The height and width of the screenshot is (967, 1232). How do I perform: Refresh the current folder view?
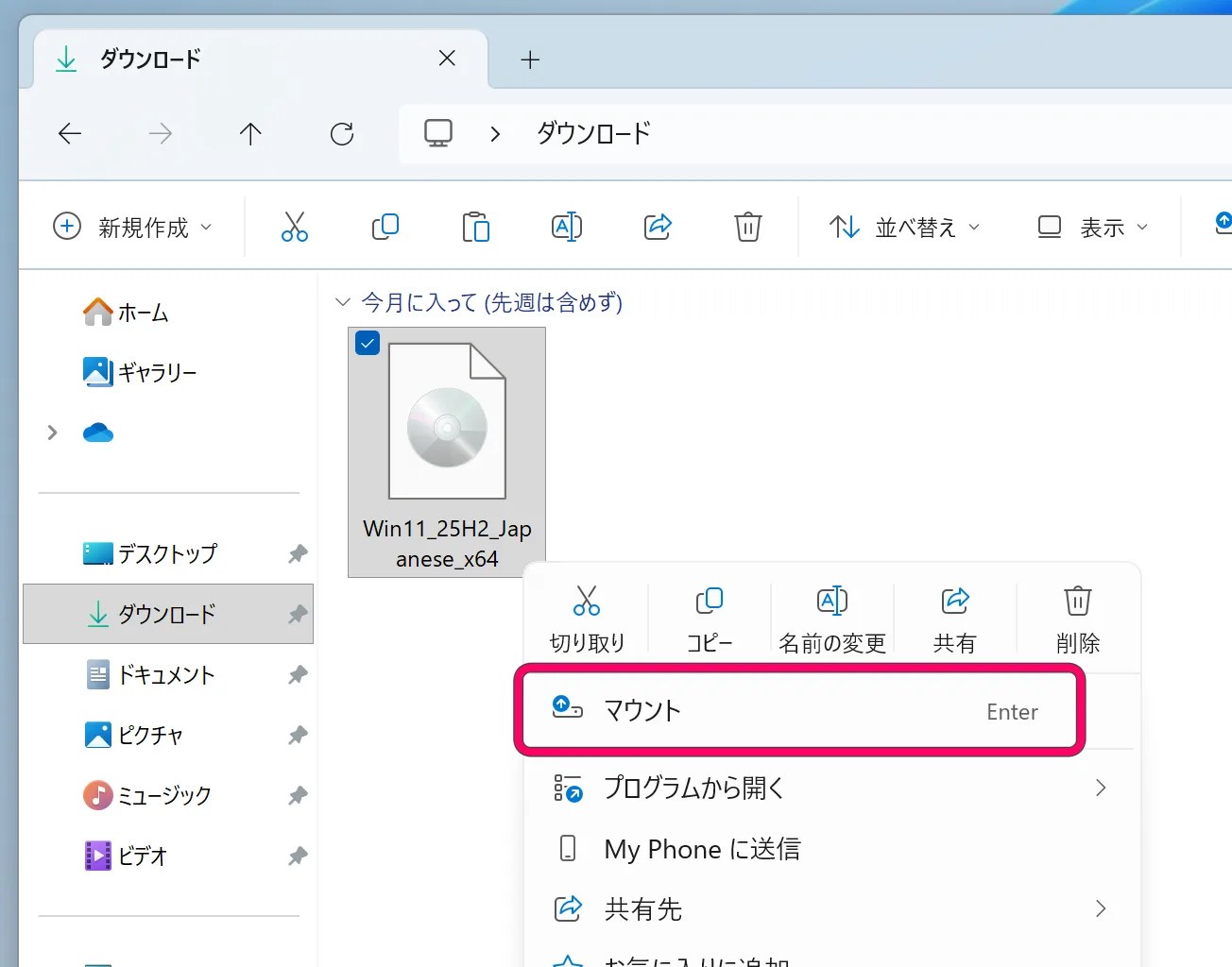(x=342, y=133)
